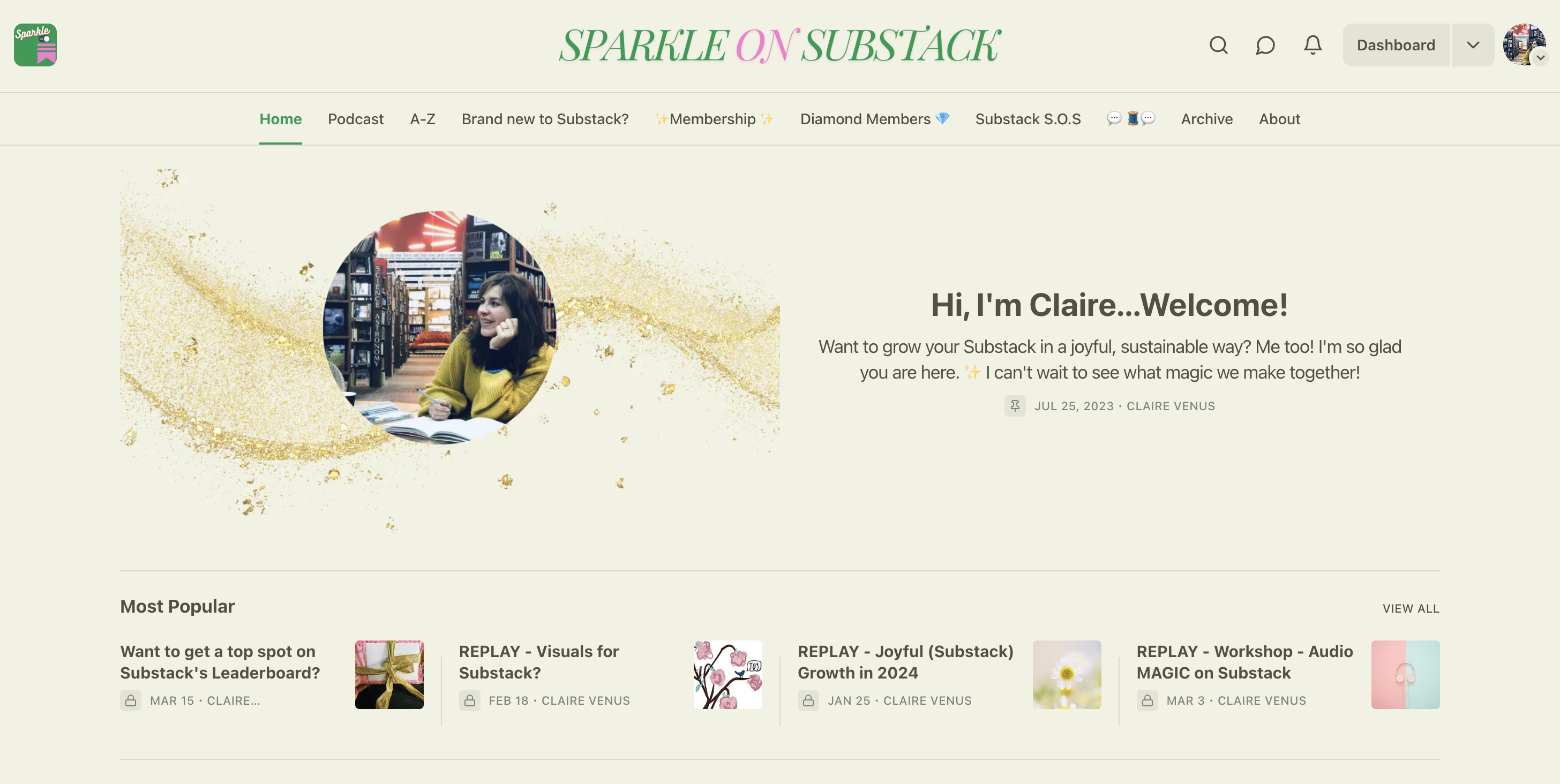This screenshot has height=784, width=1560.
Task: Click lock icon on Visuals for Substack post
Action: pyautogui.click(x=469, y=700)
